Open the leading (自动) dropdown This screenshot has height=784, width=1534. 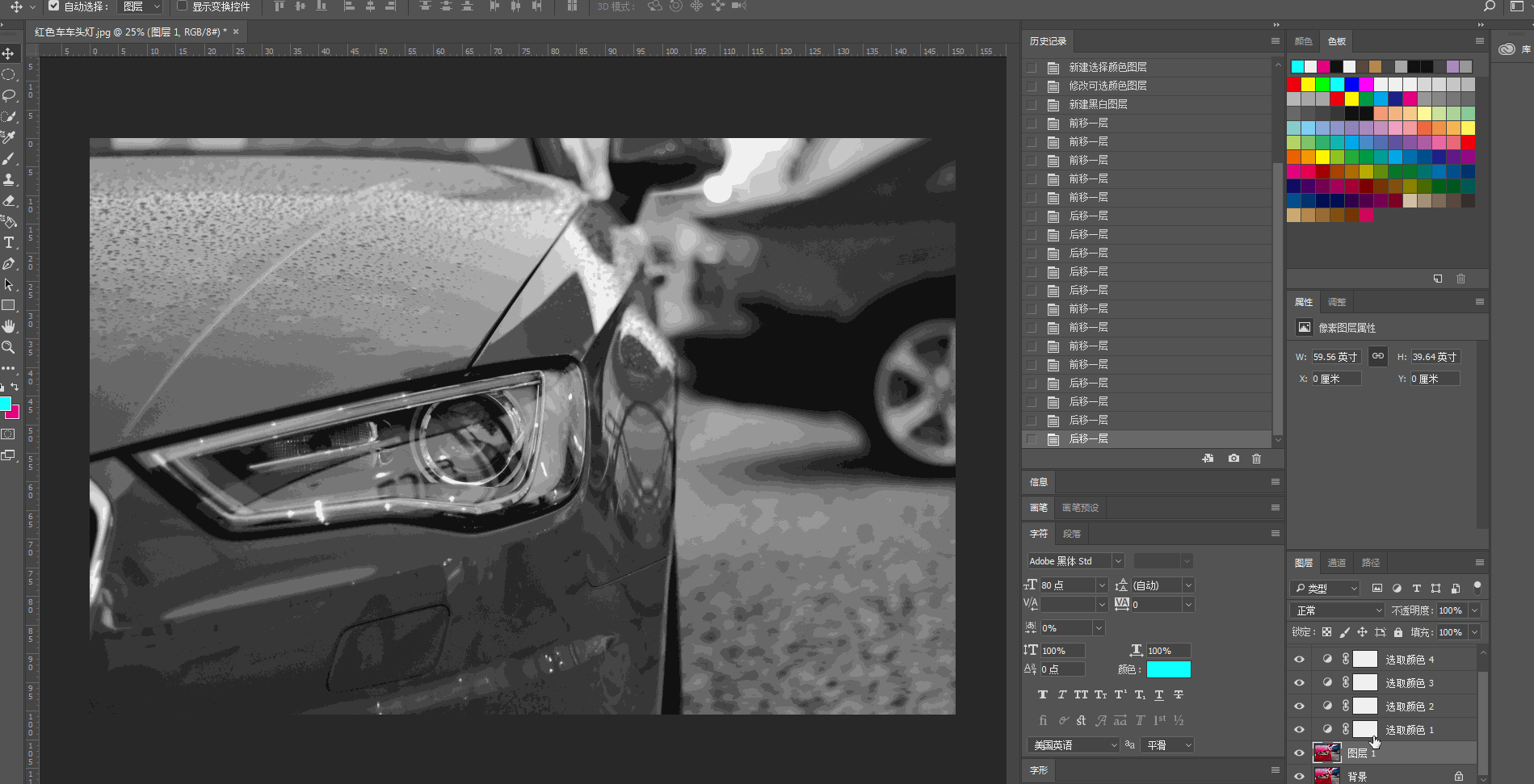1188,585
